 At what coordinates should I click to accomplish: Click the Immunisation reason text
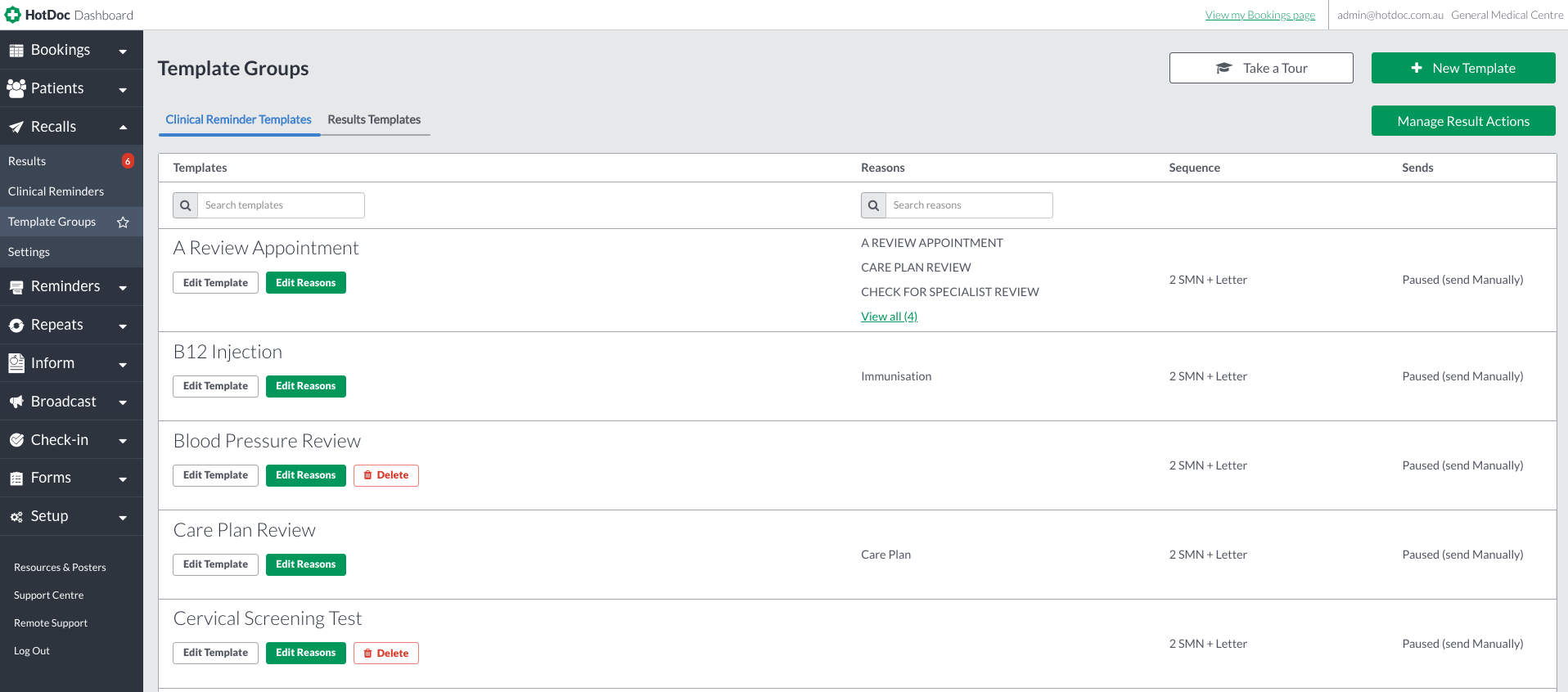click(x=896, y=376)
